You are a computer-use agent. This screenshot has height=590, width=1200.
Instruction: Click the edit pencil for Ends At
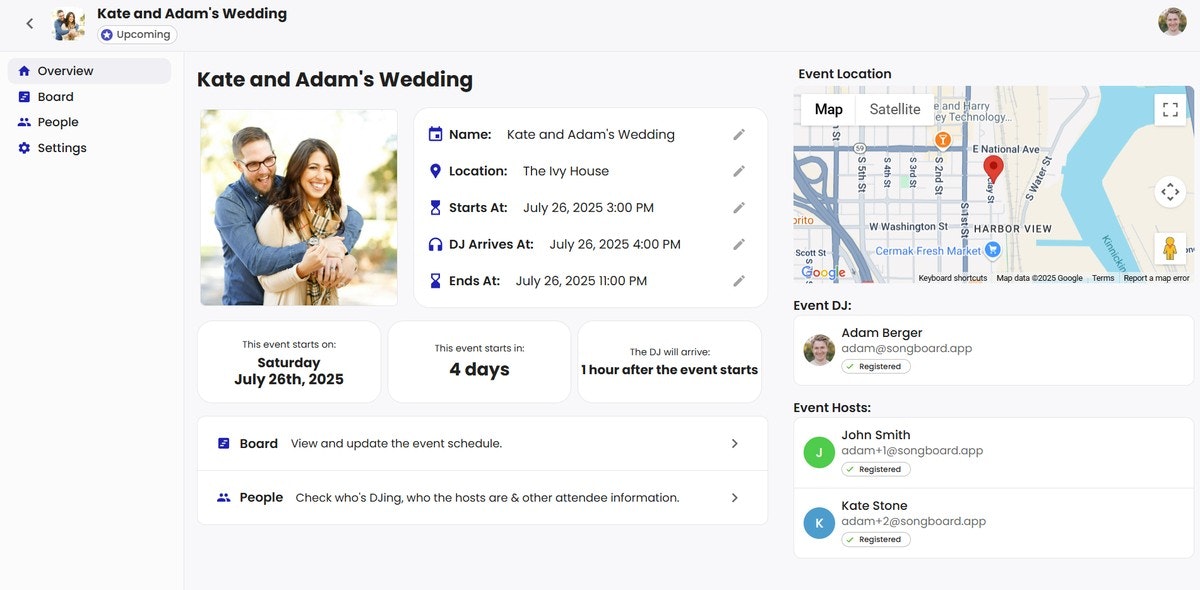coord(739,281)
